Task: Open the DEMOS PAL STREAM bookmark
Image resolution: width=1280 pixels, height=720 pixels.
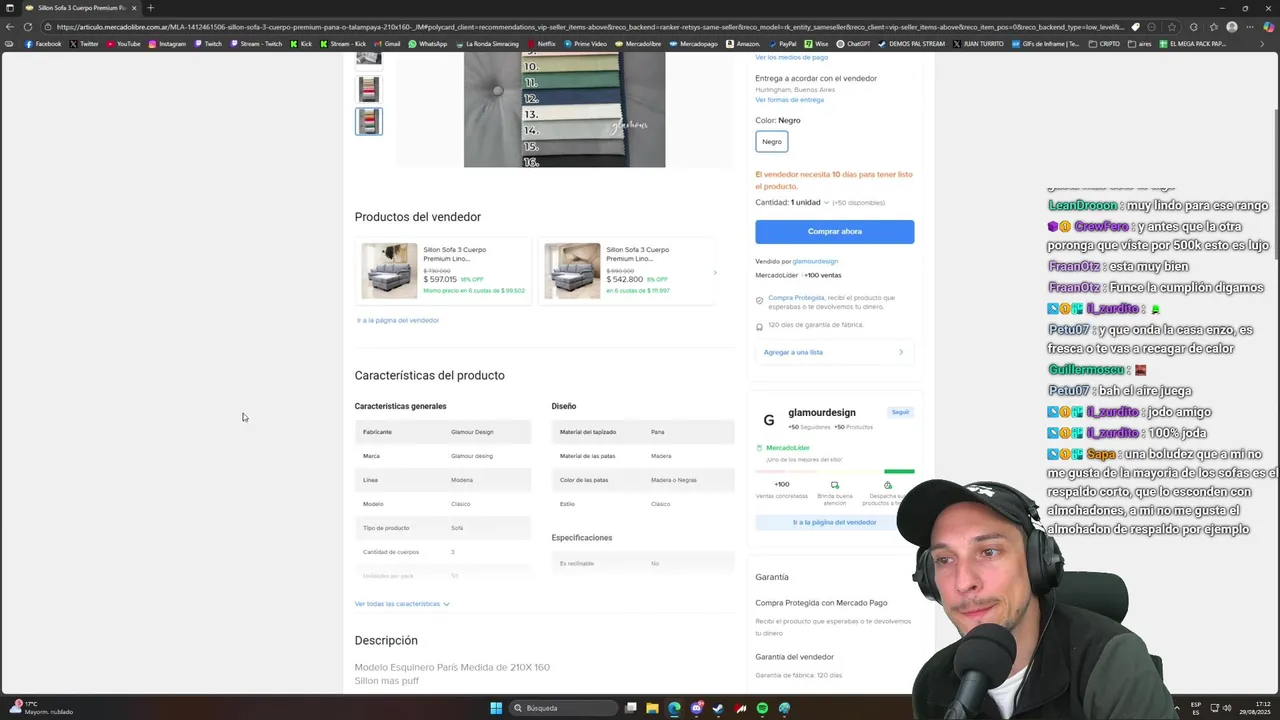Action: pyautogui.click(x=911, y=44)
